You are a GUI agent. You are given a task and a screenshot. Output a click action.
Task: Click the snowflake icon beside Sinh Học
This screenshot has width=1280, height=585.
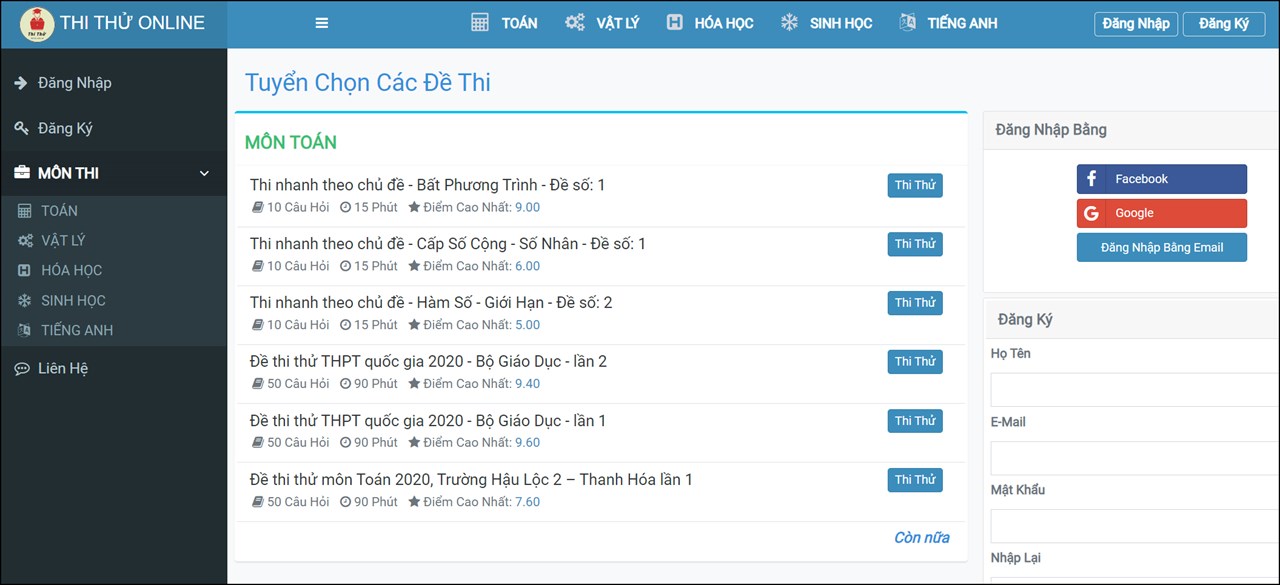[x=790, y=23]
